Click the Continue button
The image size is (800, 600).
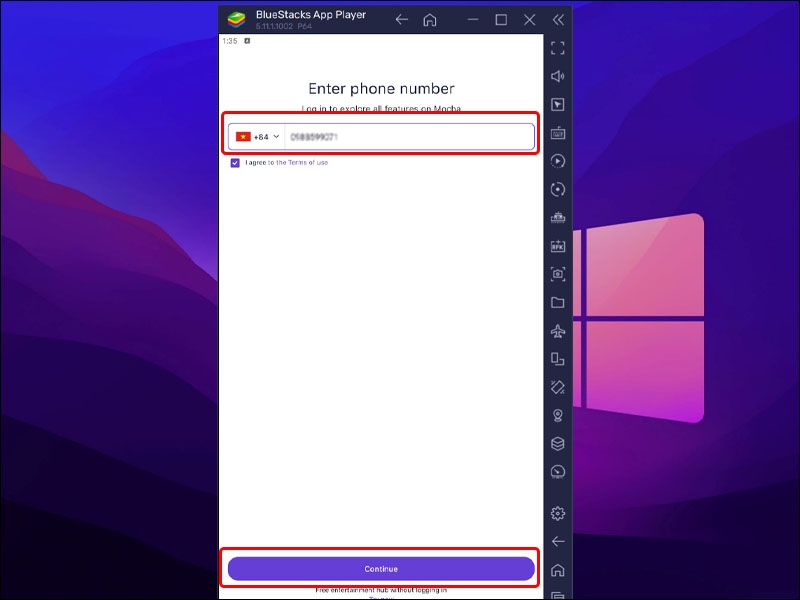(381, 569)
